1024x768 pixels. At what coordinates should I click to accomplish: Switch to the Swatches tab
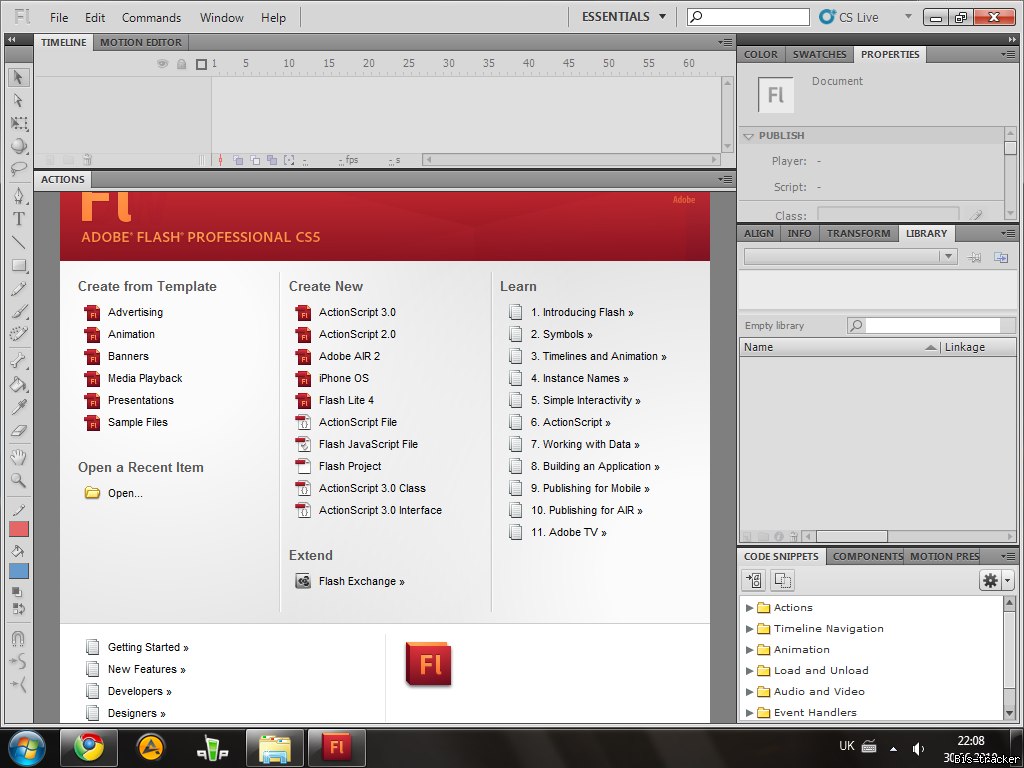(x=819, y=54)
